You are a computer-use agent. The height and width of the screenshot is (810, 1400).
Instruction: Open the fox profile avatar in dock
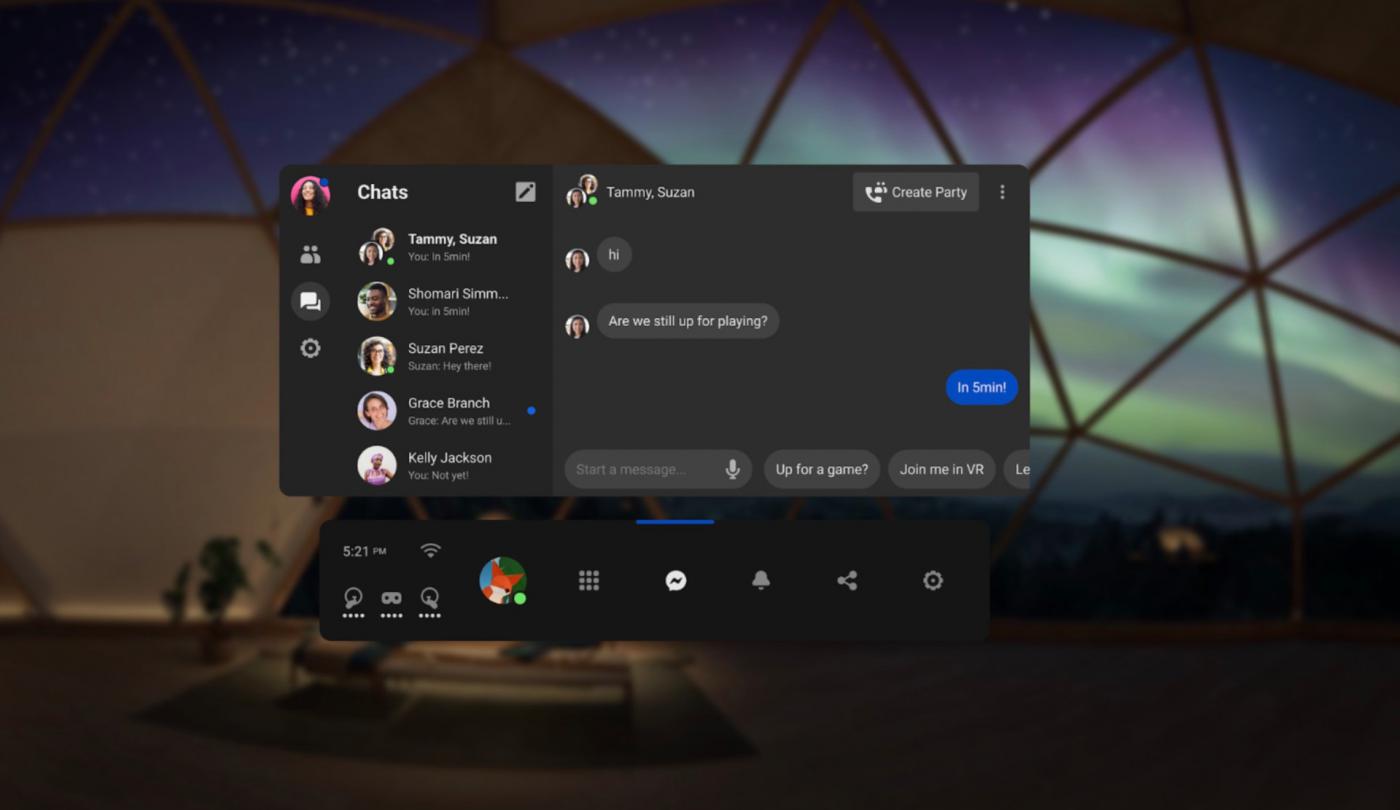click(x=502, y=580)
